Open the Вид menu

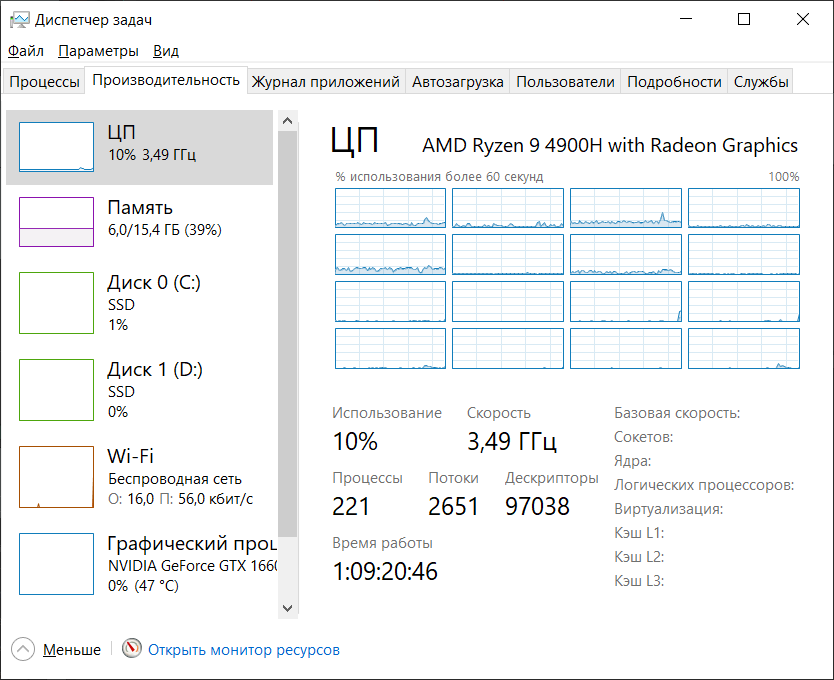tap(166, 51)
